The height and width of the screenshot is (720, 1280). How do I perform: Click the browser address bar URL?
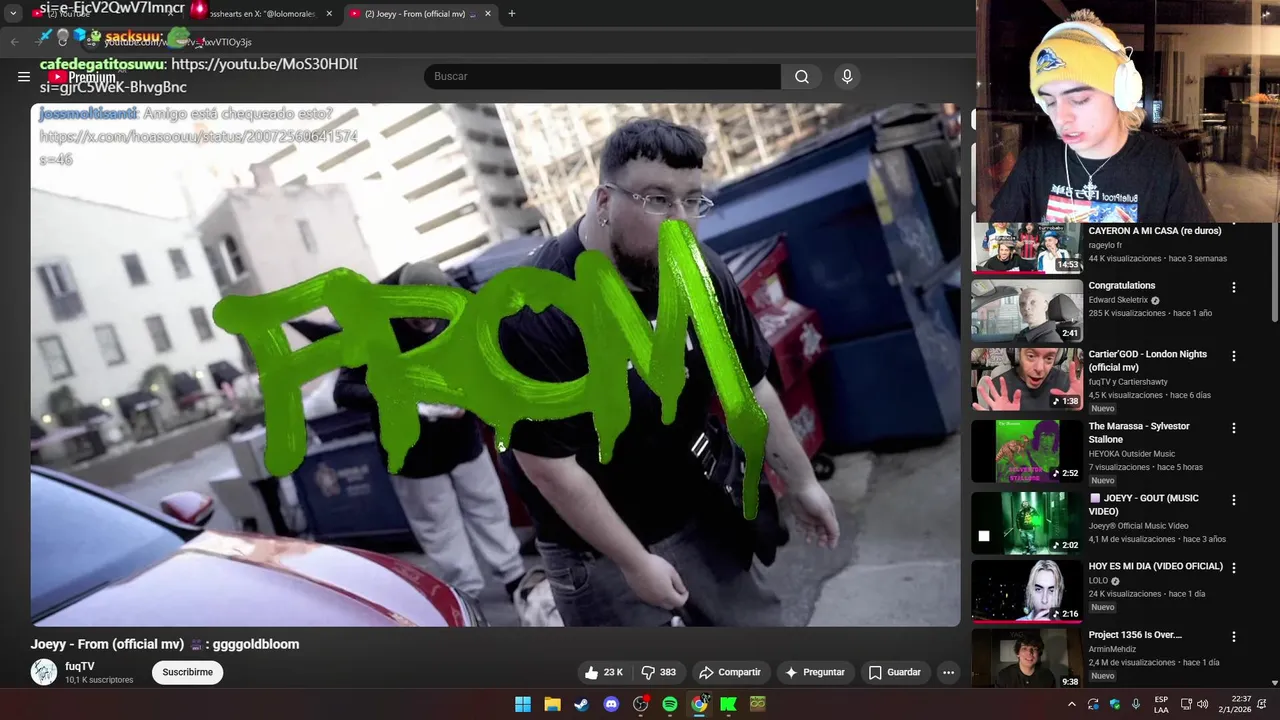pos(178,42)
